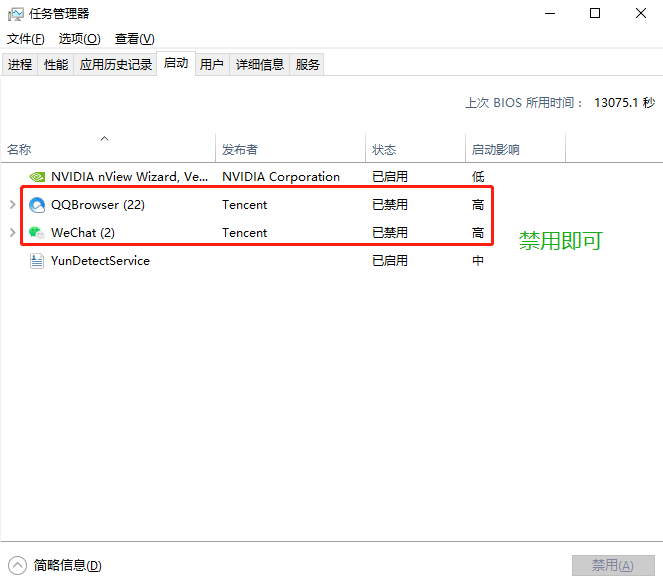The width and height of the screenshot is (663, 588).
Task: Switch to the 进程 tab
Action: 20,65
